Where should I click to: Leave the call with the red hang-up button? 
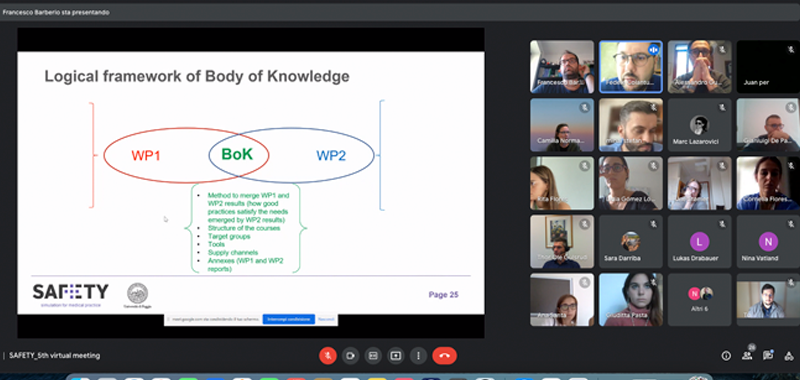click(444, 356)
